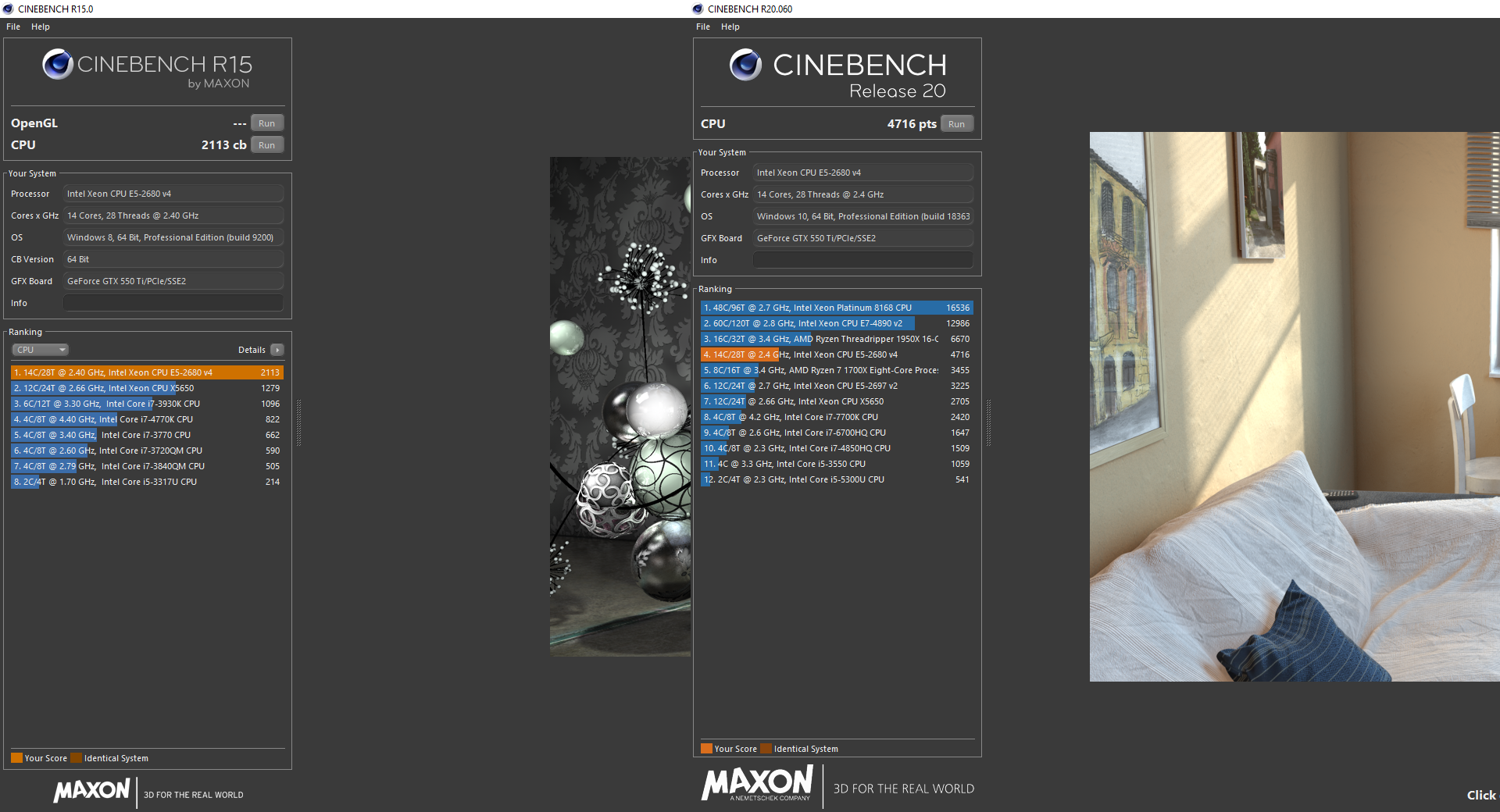
Task: Select R20 ranking row 'Intel Xeon CPU E7-4890 v2'
Action: pyautogui.click(x=837, y=323)
